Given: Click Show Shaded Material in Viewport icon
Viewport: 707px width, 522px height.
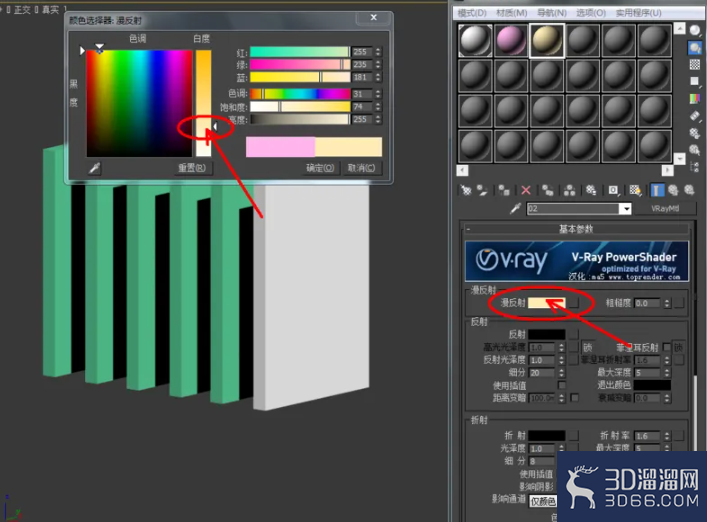Looking at the screenshot, I should click(635, 190).
